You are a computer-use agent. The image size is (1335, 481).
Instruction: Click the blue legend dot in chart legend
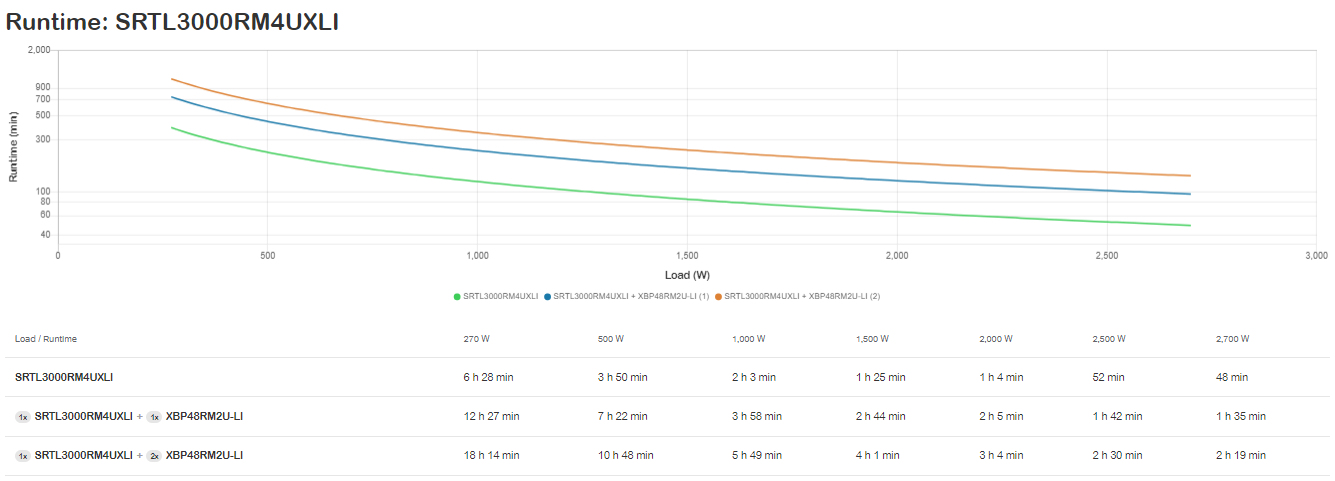pyautogui.click(x=548, y=296)
